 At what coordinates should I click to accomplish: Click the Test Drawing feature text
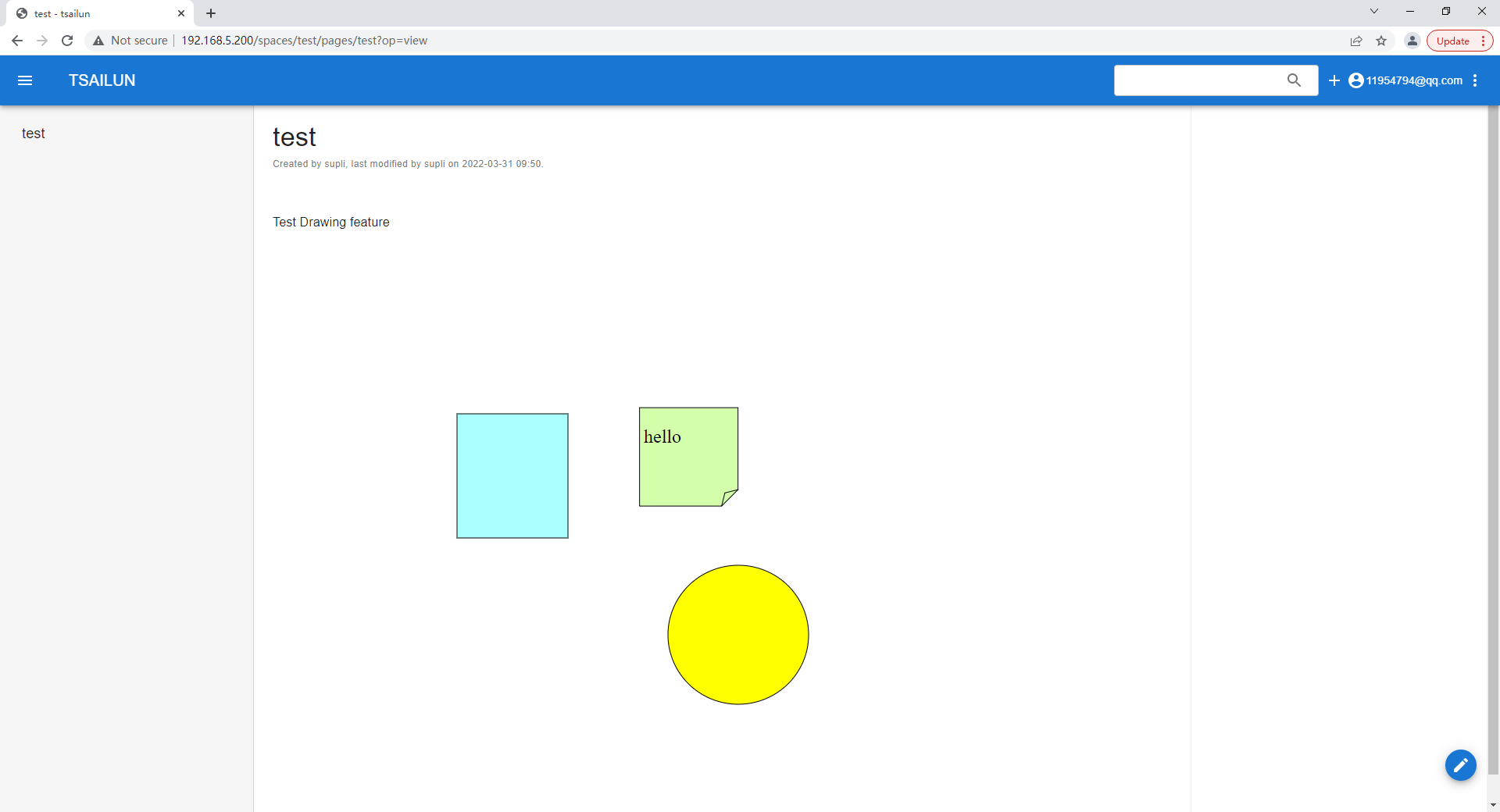pyautogui.click(x=331, y=223)
